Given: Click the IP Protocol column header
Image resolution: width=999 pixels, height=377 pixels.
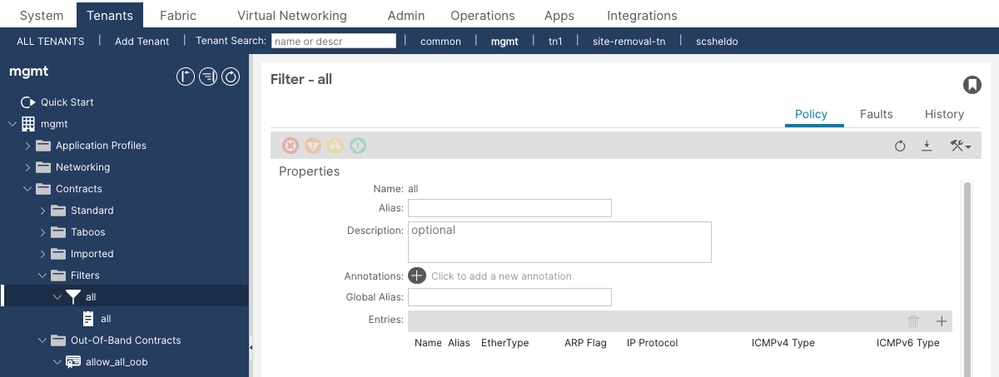Looking at the screenshot, I should (652, 343).
